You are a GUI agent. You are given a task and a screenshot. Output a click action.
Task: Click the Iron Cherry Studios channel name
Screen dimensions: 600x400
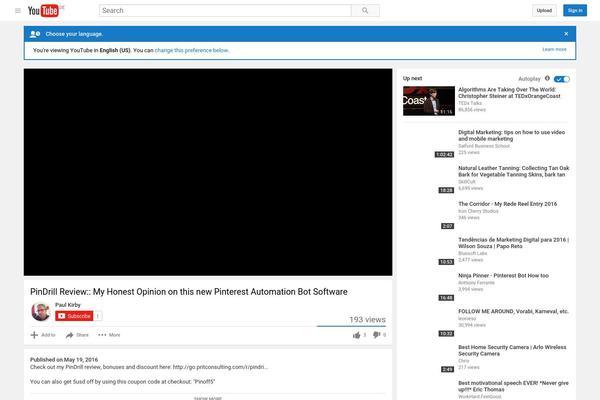point(478,211)
